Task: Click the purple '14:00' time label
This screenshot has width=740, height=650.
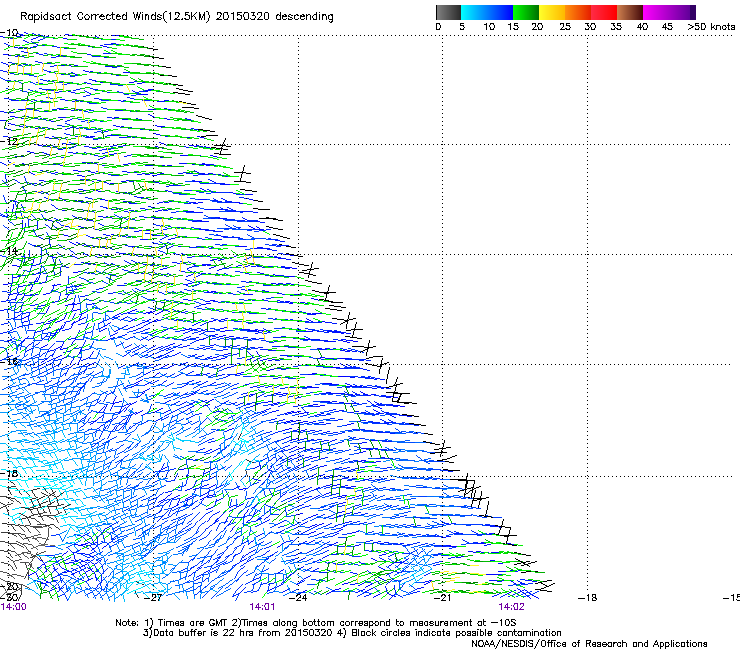Action: click(14, 607)
